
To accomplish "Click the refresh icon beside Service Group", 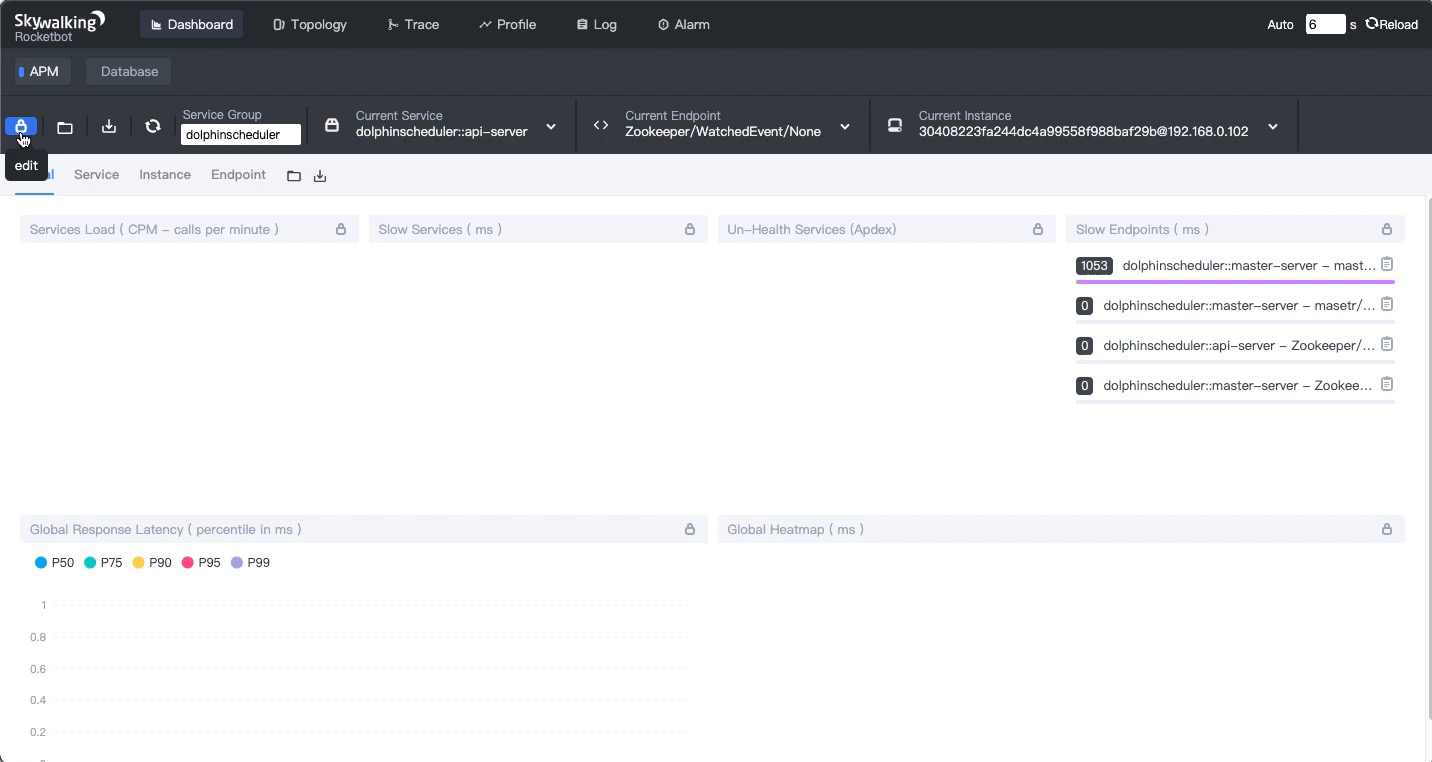I will coord(153,126).
